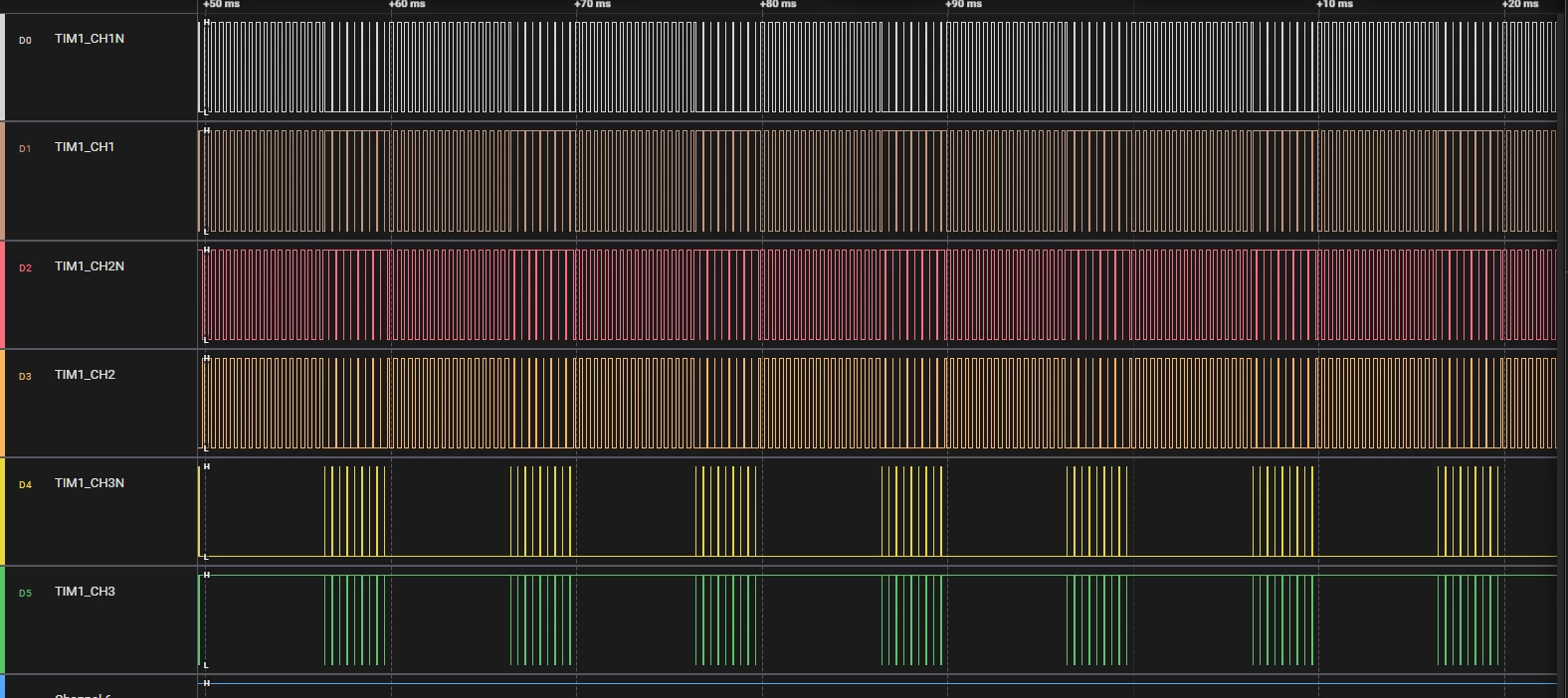Click the first yellow TIM1_CH3N pulse burst
1568x698 pixels.
[355, 511]
